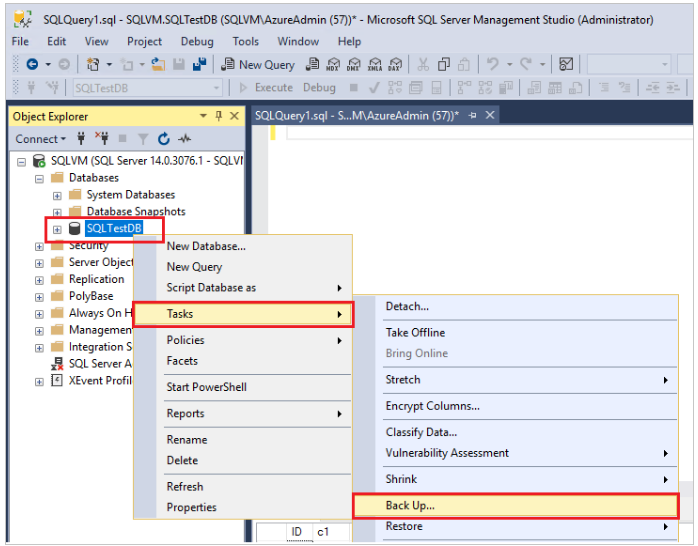Click the Undo arrow icon
The width and height of the screenshot is (698, 546).
(x=492, y=65)
